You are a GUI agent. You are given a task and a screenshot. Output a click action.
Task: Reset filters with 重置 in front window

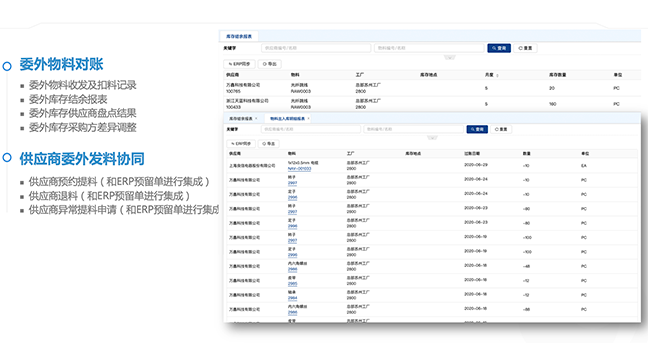(x=501, y=129)
